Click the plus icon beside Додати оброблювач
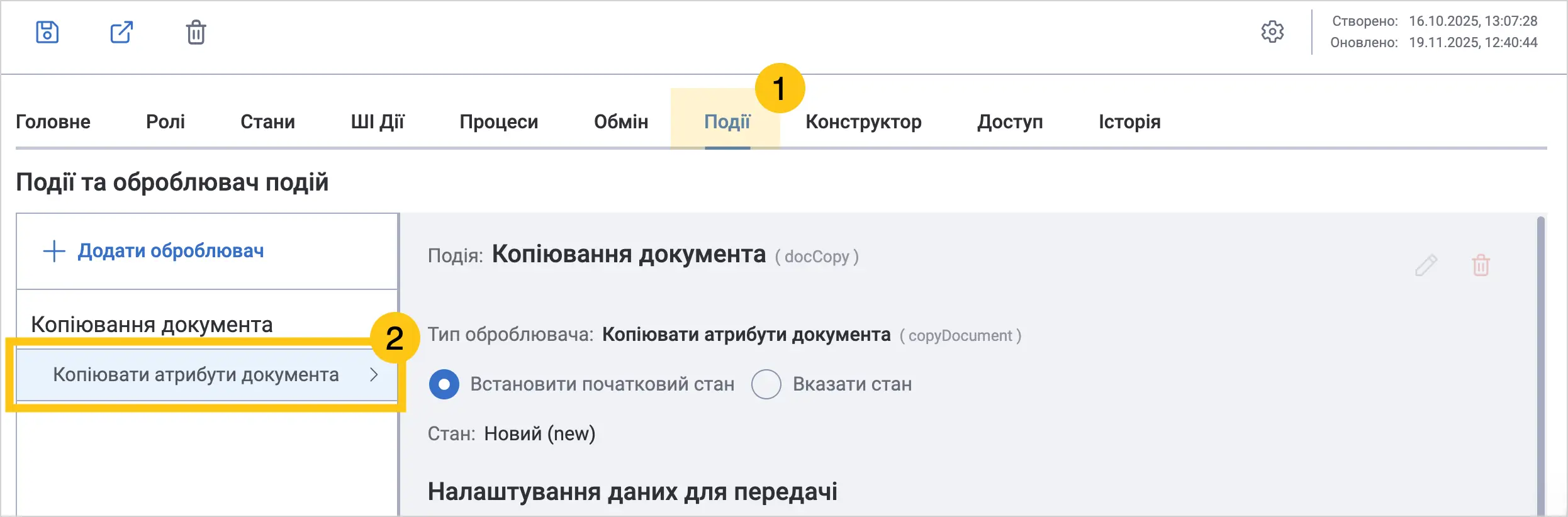 (x=54, y=250)
